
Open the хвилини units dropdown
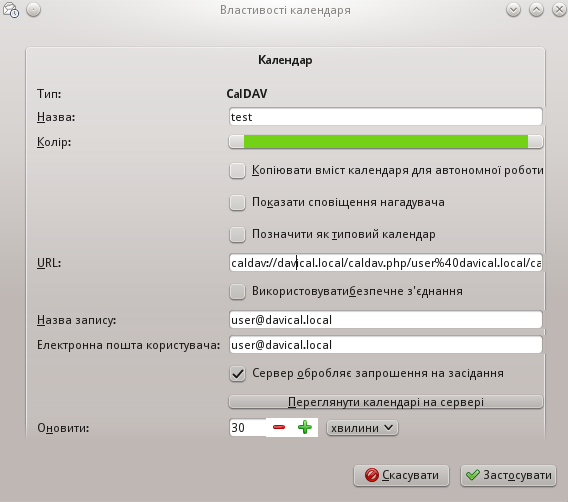[x=362, y=428]
